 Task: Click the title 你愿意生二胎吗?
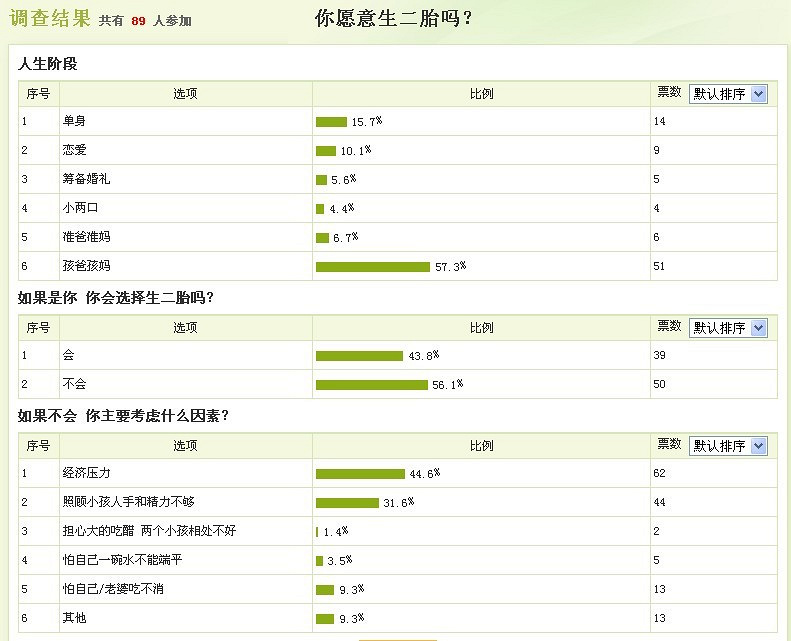click(x=393, y=19)
